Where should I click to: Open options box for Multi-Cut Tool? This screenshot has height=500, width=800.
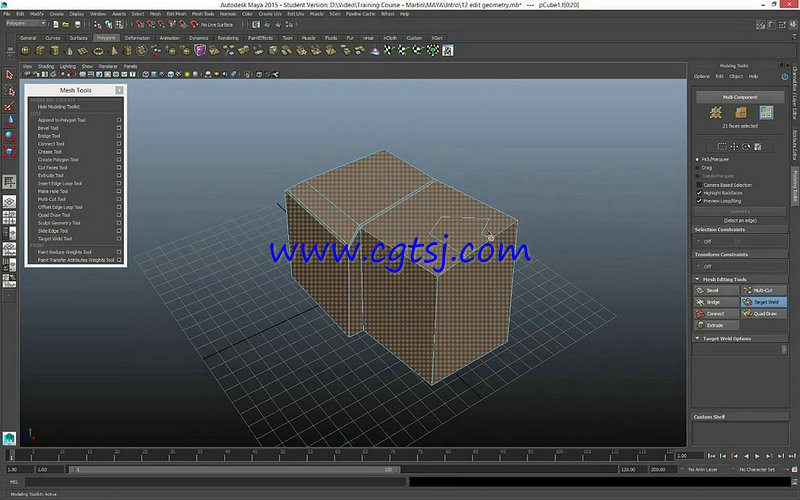pos(119,199)
